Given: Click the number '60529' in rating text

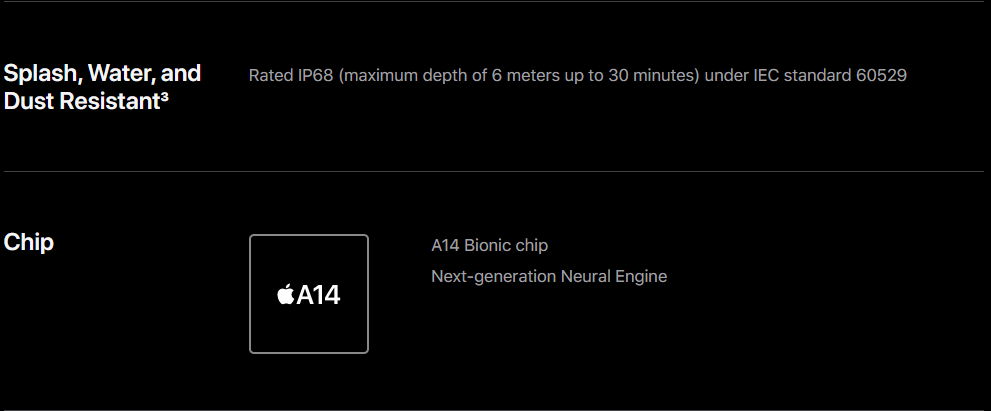Looking at the screenshot, I should click(x=882, y=76).
